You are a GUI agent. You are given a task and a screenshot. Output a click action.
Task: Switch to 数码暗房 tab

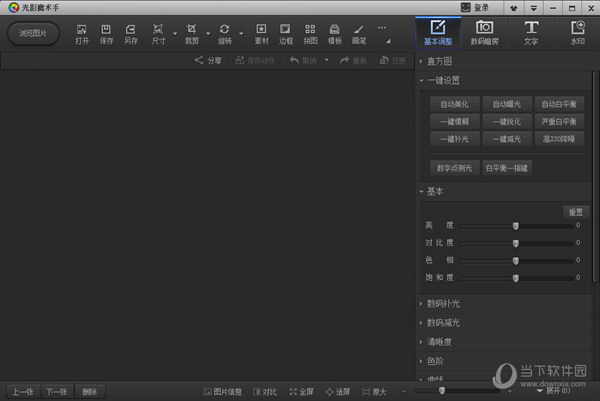(484, 33)
